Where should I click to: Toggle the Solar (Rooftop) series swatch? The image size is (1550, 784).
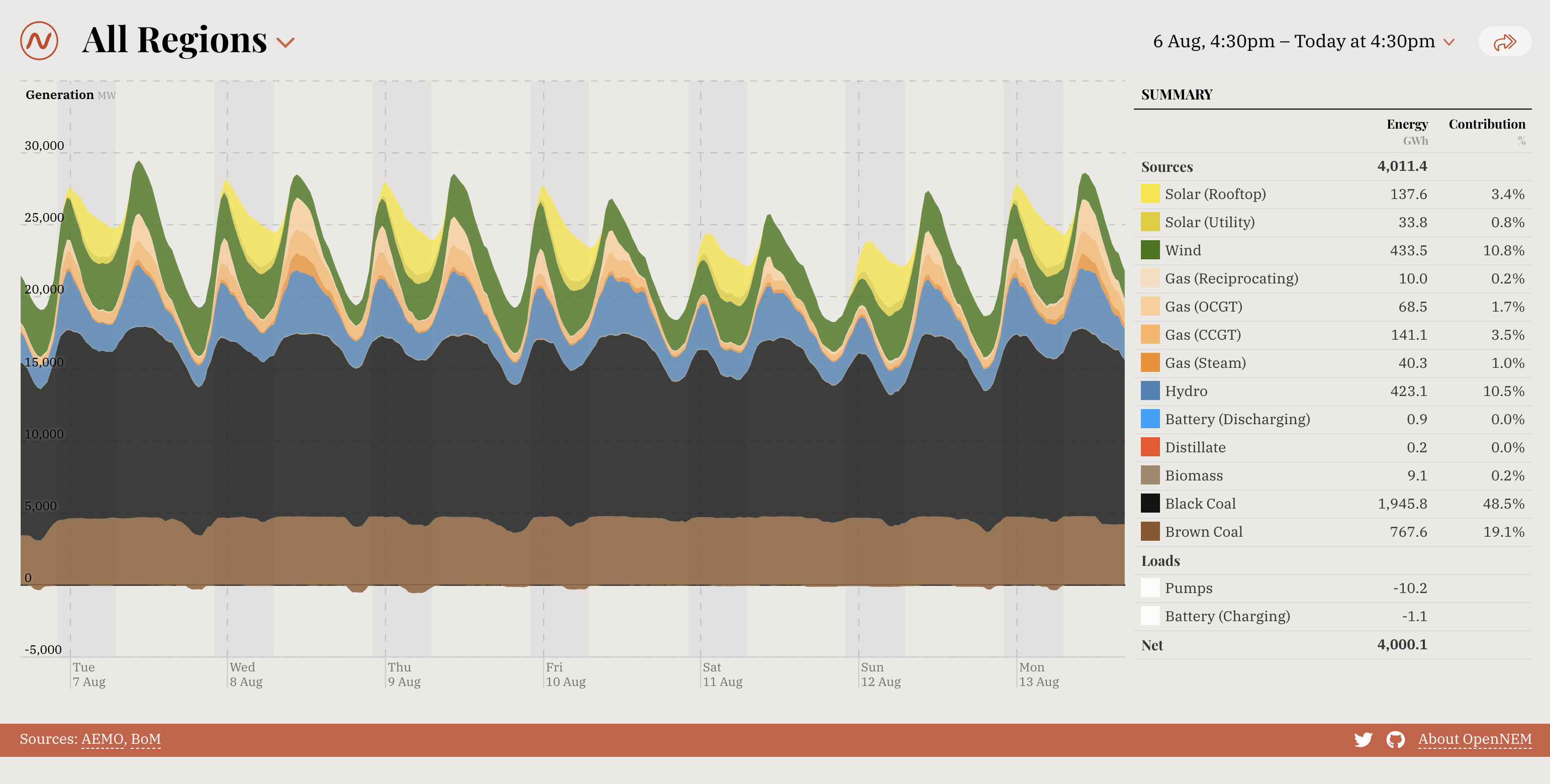point(1150,194)
